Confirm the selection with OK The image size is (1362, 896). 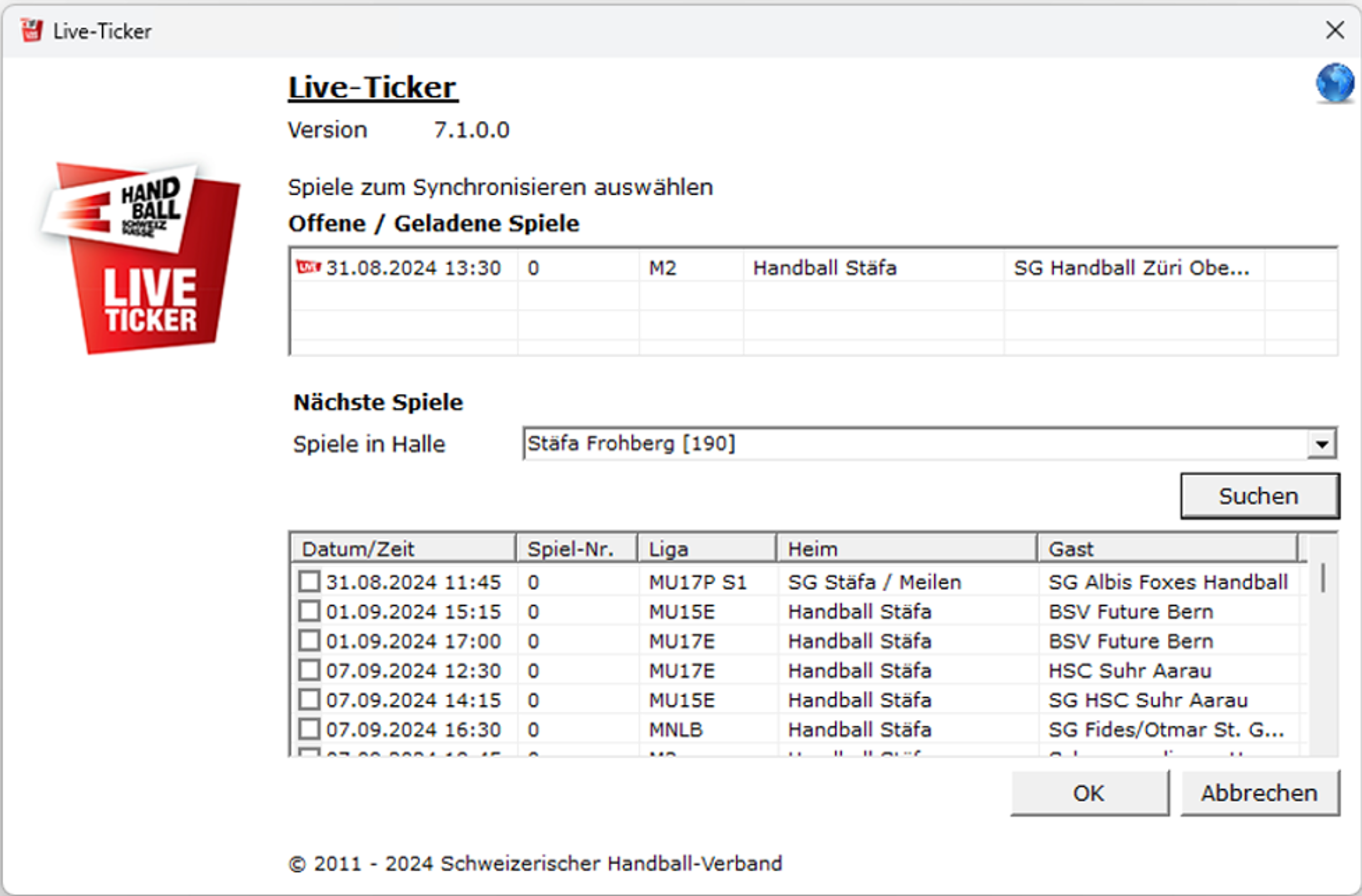point(1089,793)
